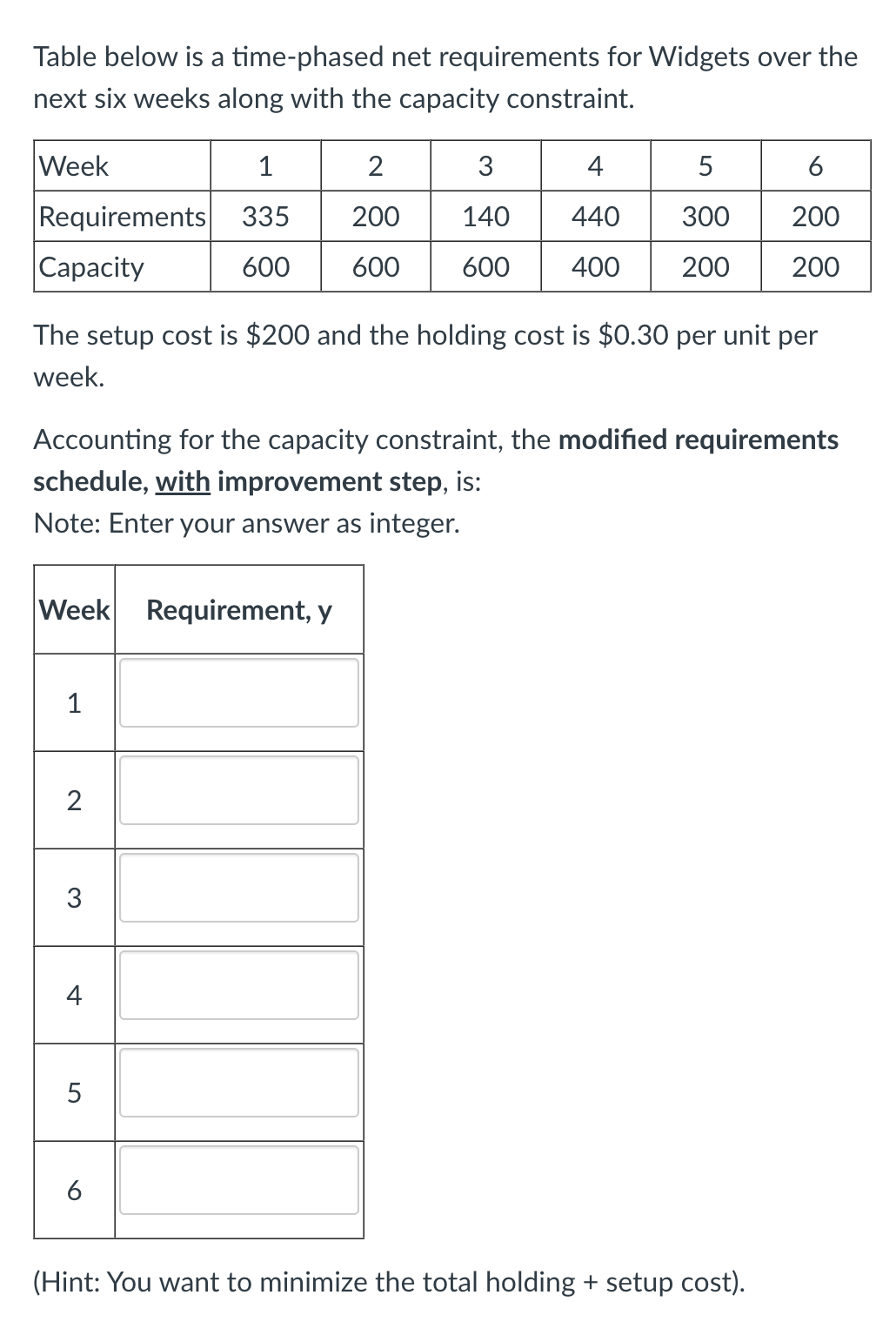Click the Week column header of answer table
896x1342 pixels.
click(x=72, y=610)
